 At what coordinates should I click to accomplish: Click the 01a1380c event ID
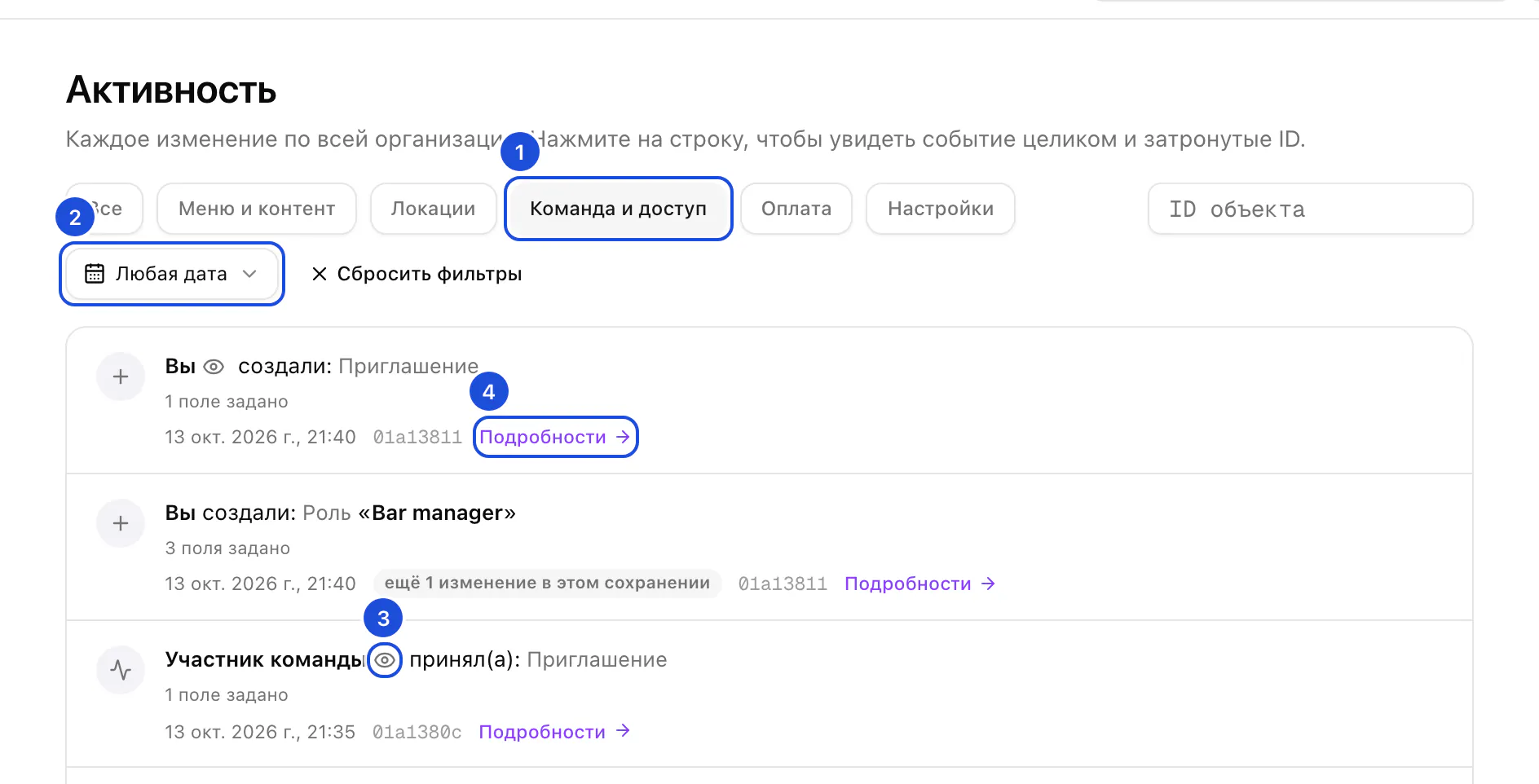417,732
